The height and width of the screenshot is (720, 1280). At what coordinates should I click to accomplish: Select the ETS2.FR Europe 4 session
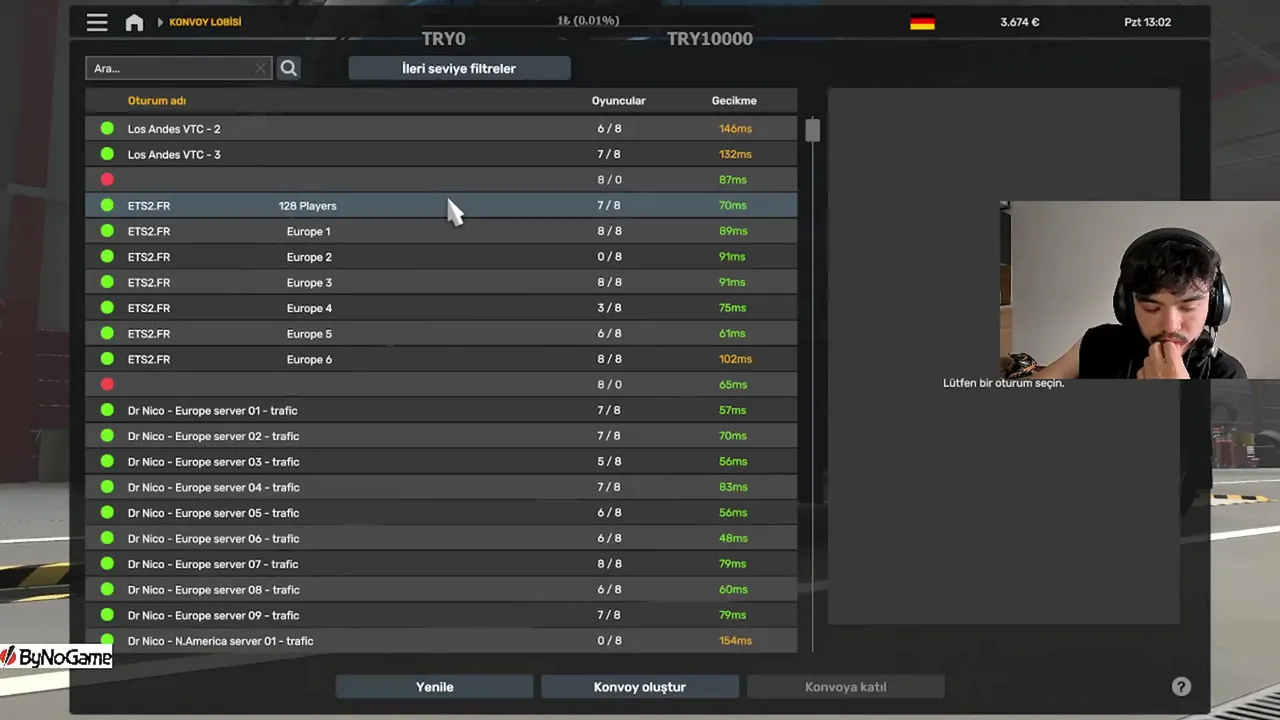[x=441, y=308]
